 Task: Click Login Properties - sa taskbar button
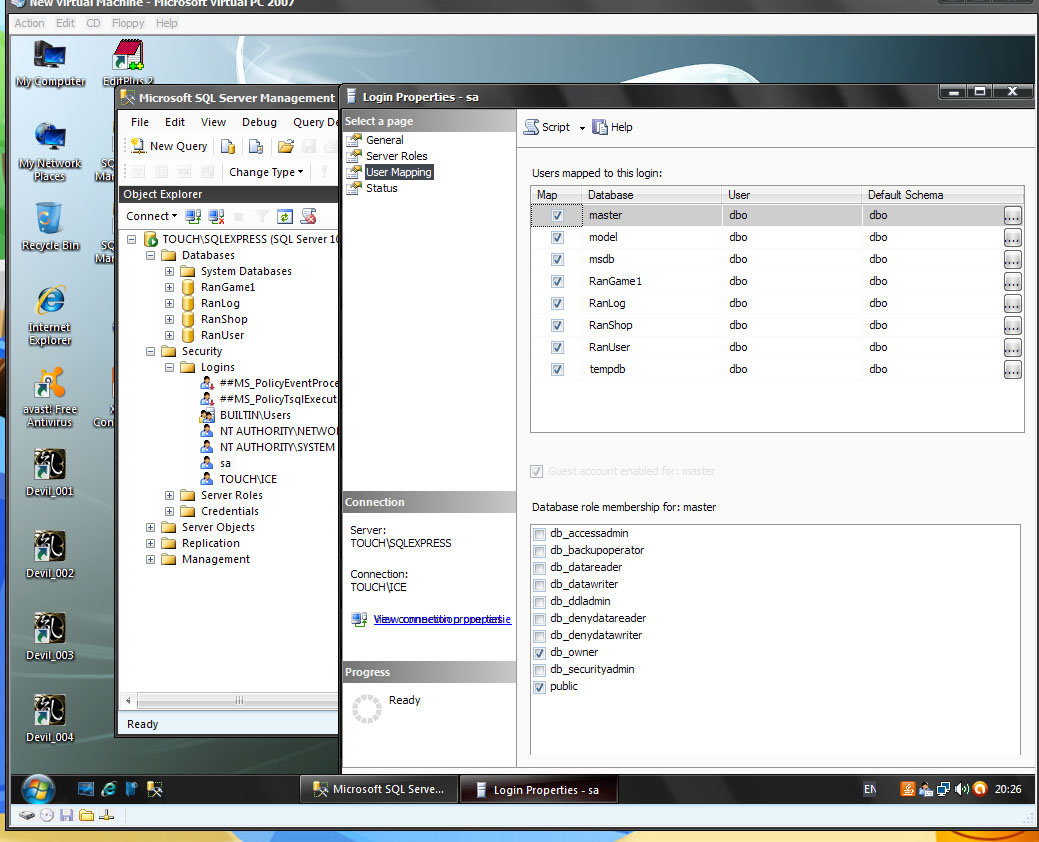click(539, 790)
